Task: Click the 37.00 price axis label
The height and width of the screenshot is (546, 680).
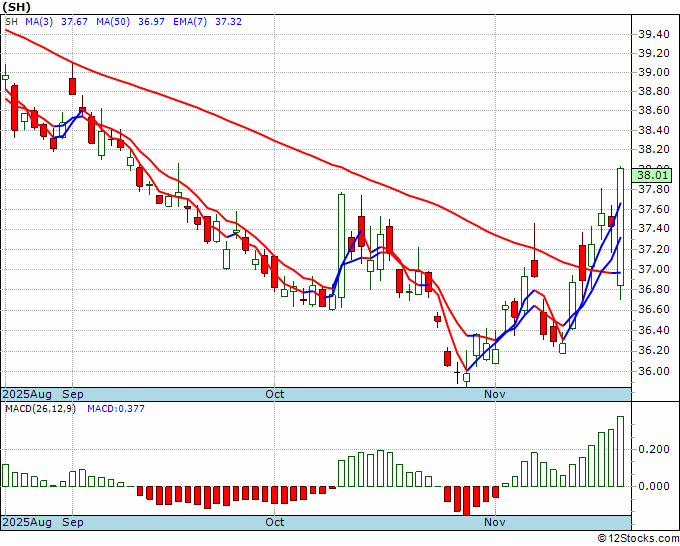Action: 654,269
